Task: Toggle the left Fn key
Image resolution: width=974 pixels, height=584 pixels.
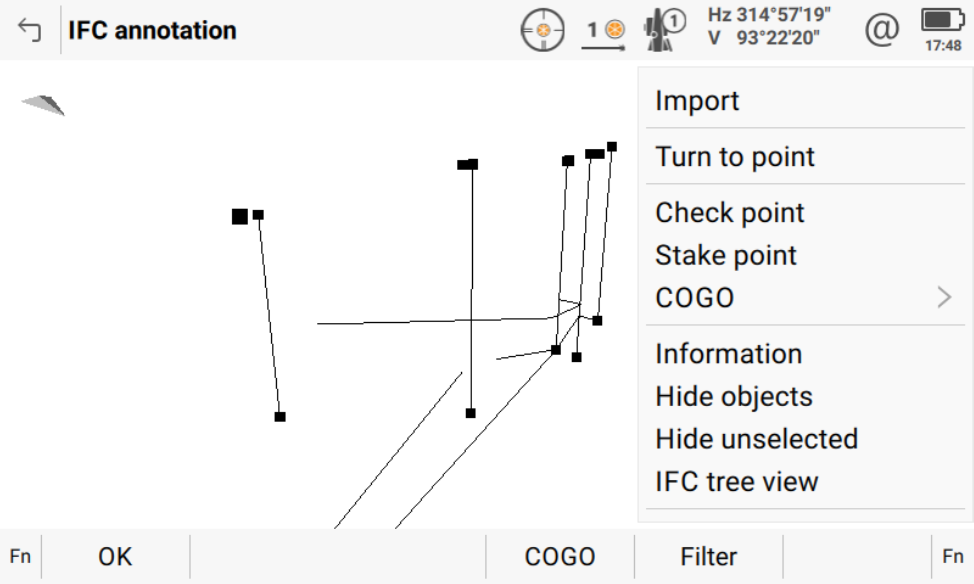Action: point(20,557)
